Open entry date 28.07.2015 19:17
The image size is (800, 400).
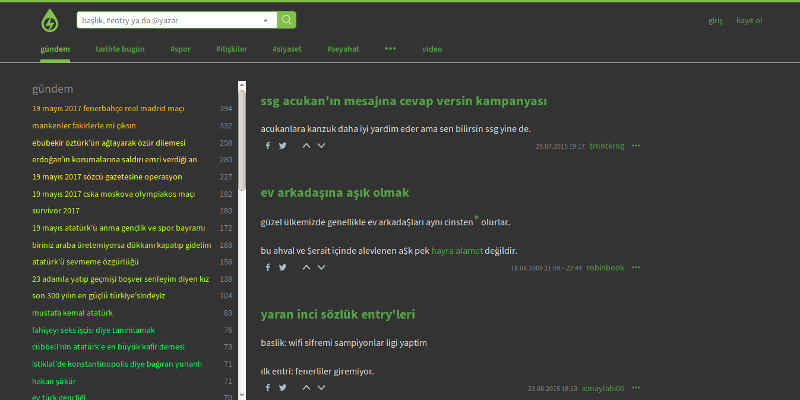(560, 146)
